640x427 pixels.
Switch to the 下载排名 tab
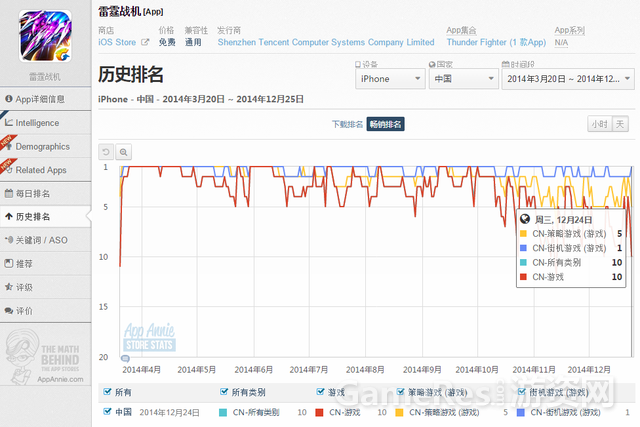pos(347,124)
